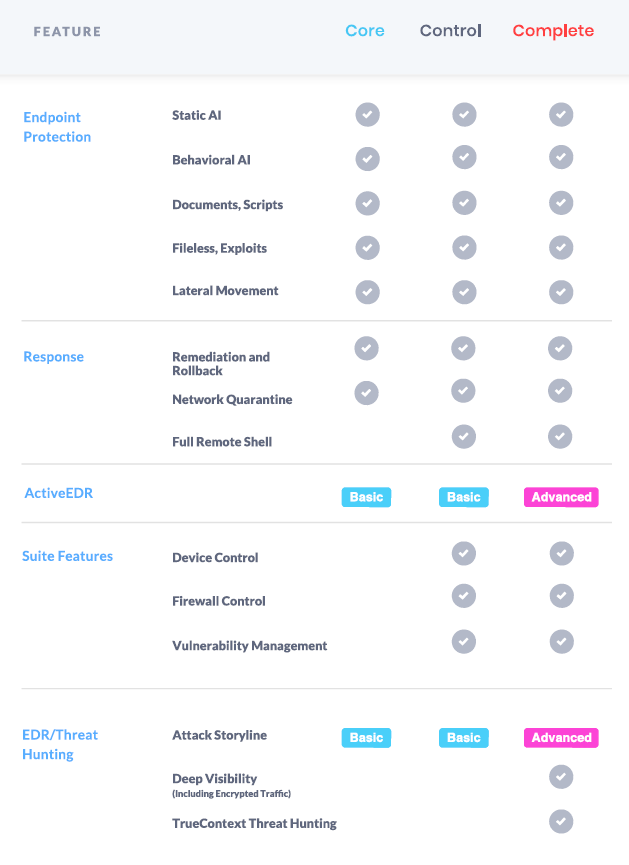Viewport: 629px width, 865px height.
Task: Click the Suite Features category label
Action: (x=67, y=556)
